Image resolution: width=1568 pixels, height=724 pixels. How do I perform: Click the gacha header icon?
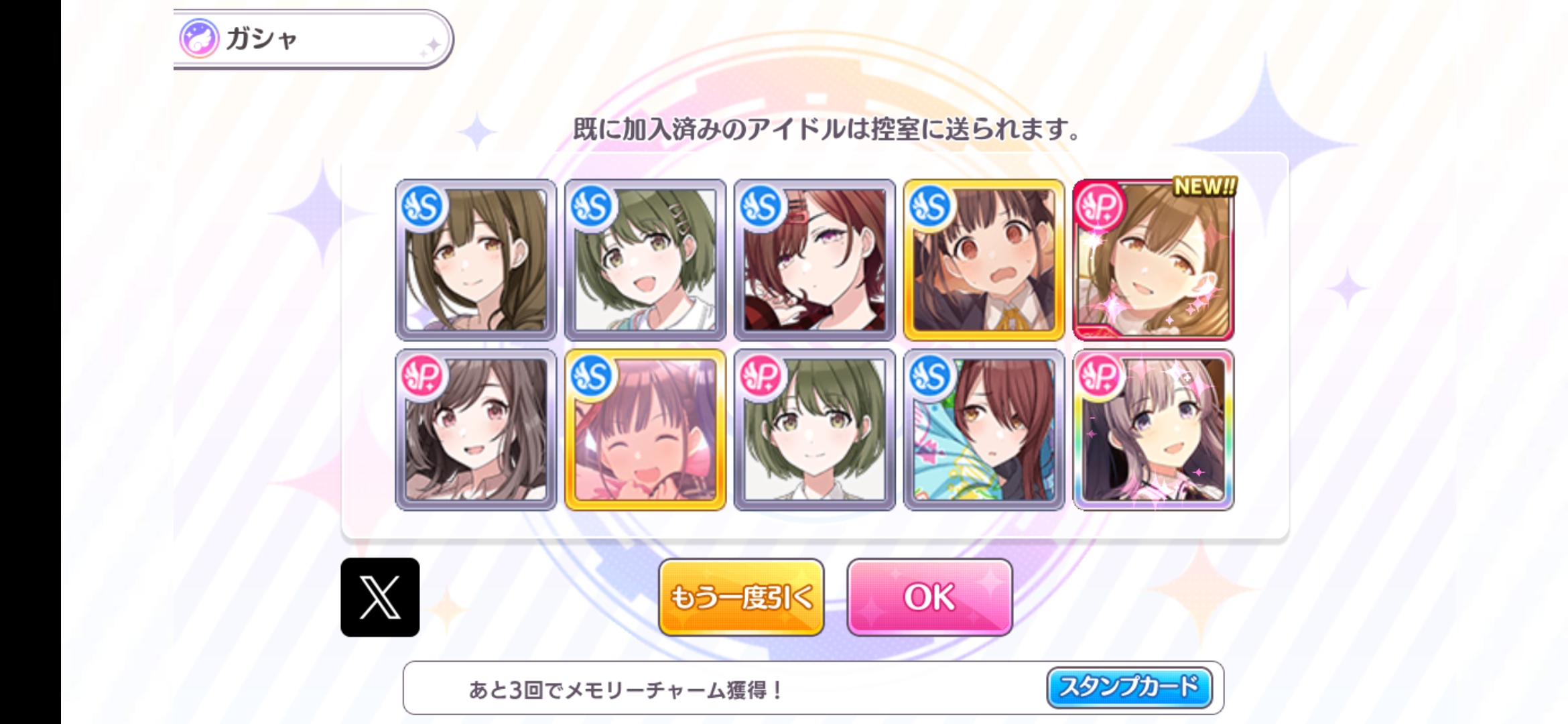pyautogui.click(x=199, y=38)
